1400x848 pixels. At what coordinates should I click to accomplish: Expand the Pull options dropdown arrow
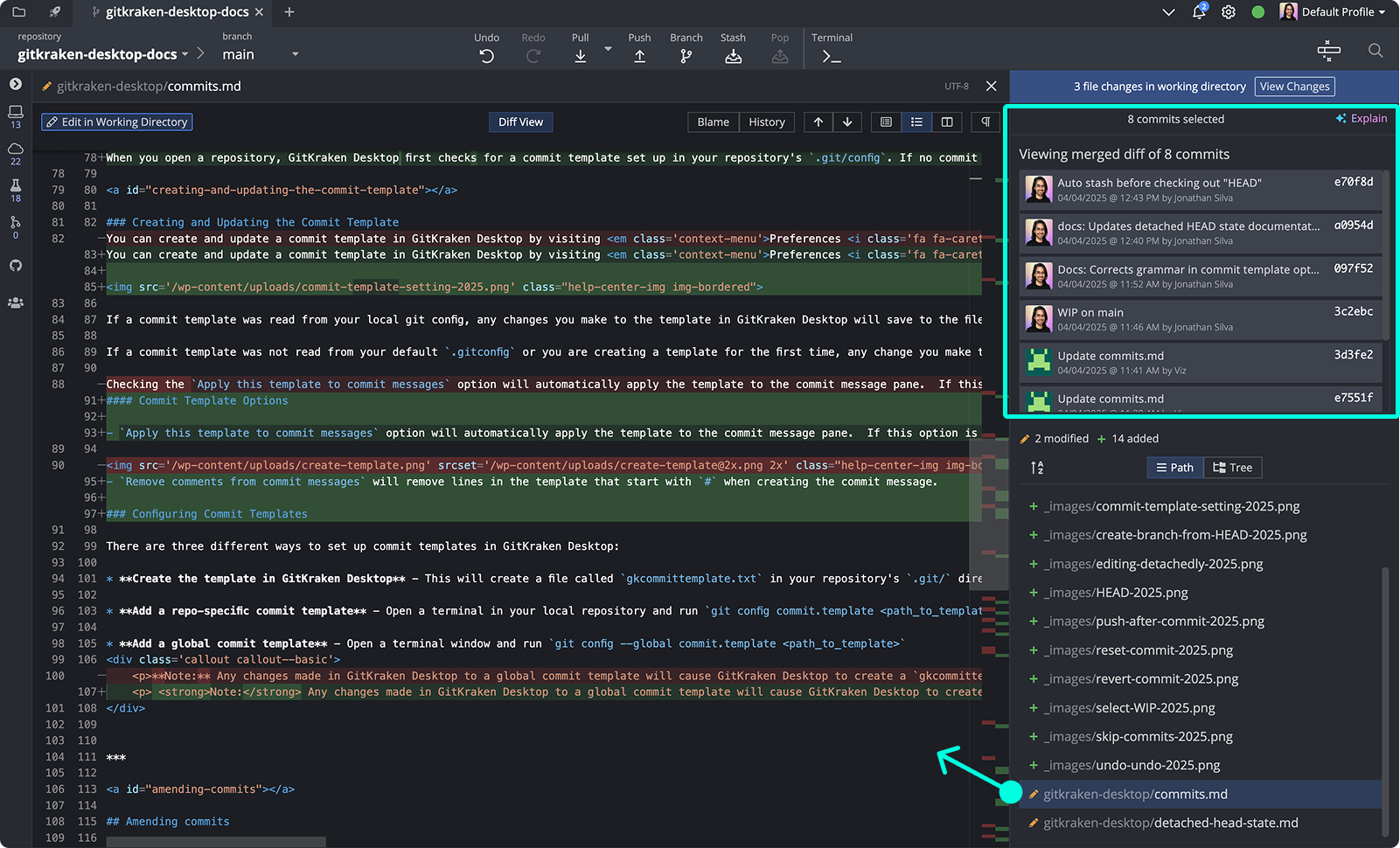click(608, 50)
